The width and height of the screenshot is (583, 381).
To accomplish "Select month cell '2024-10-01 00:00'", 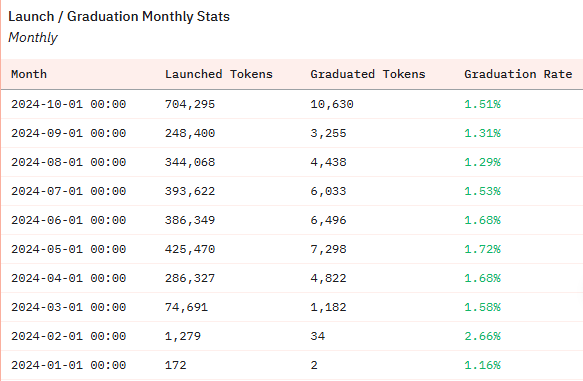I will pyautogui.click(x=69, y=104).
